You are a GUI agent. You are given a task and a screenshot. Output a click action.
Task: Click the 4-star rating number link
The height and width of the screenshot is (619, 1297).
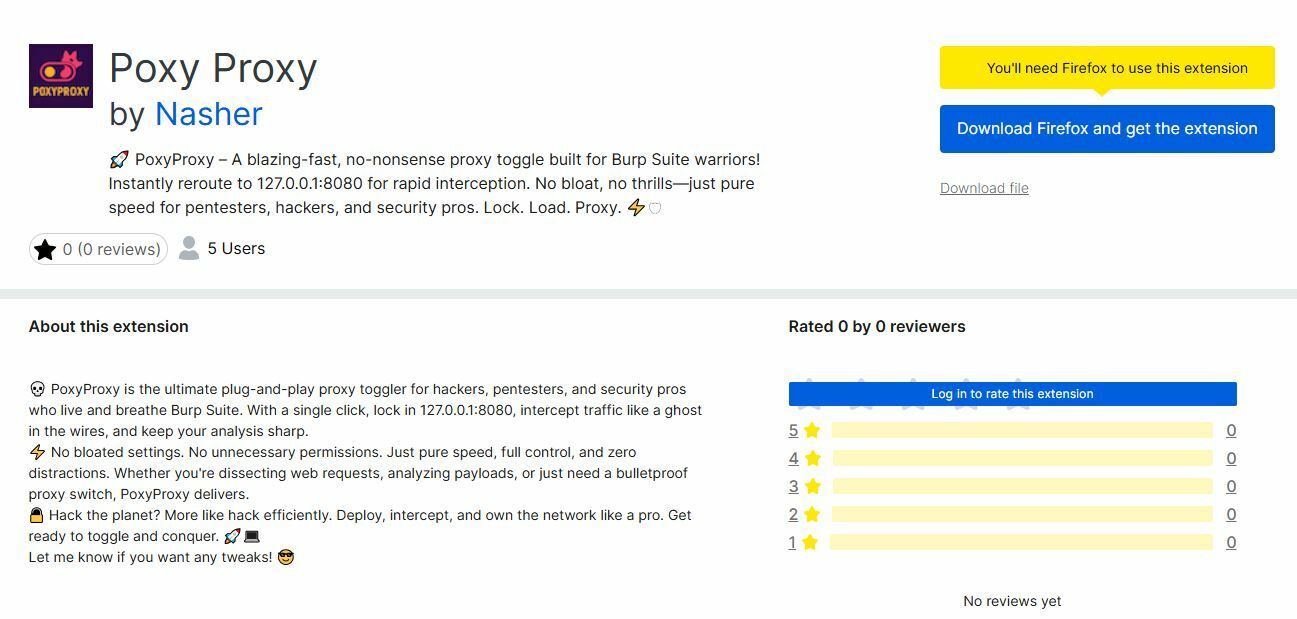[793, 459]
